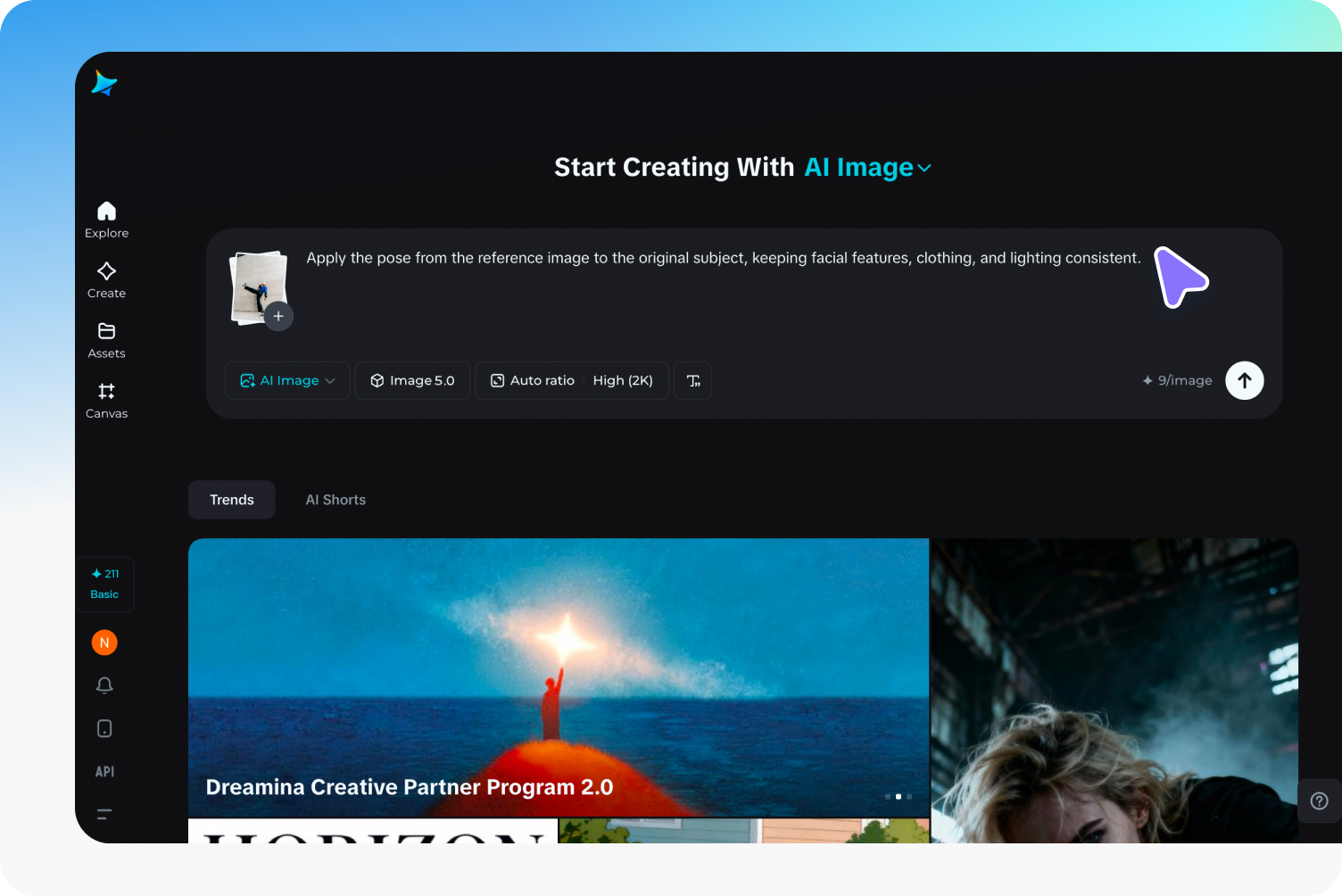Viewport: 1342px width, 896px height.
Task: Click the Dreamina logo icon
Action: 104,83
